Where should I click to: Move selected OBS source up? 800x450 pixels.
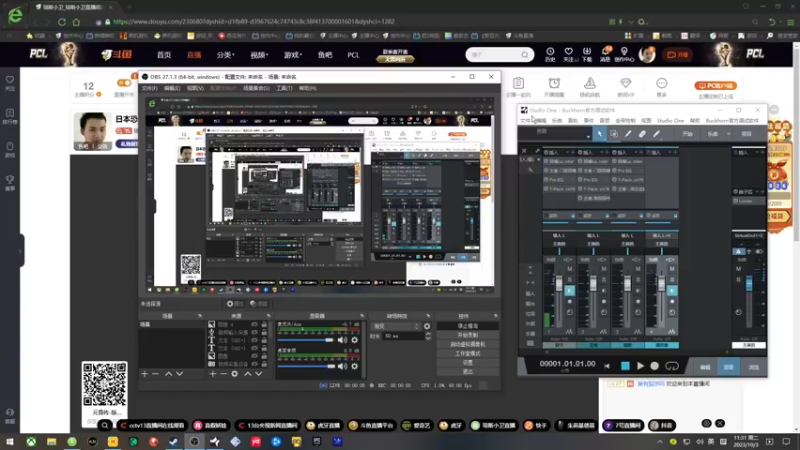click(x=247, y=374)
